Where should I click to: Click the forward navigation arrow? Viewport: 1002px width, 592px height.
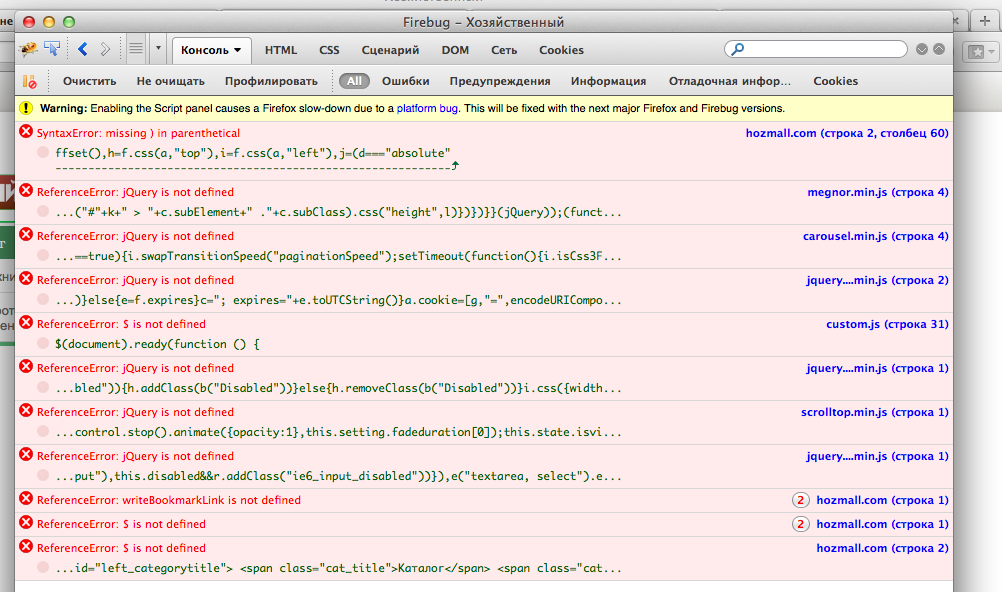pyautogui.click(x=106, y=49)
